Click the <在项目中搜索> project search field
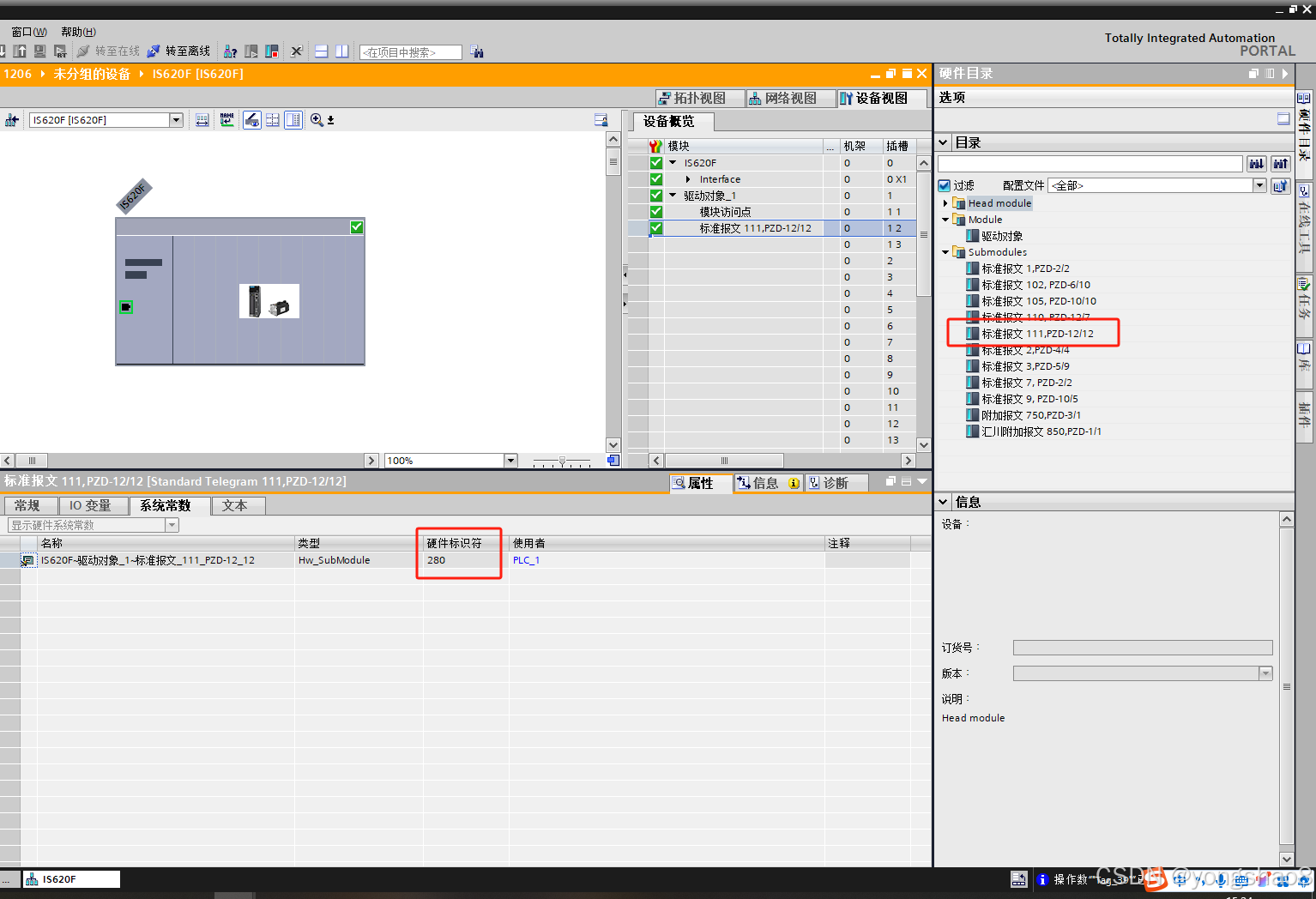The image size is (1316, 899). click(x=411, y=52)
